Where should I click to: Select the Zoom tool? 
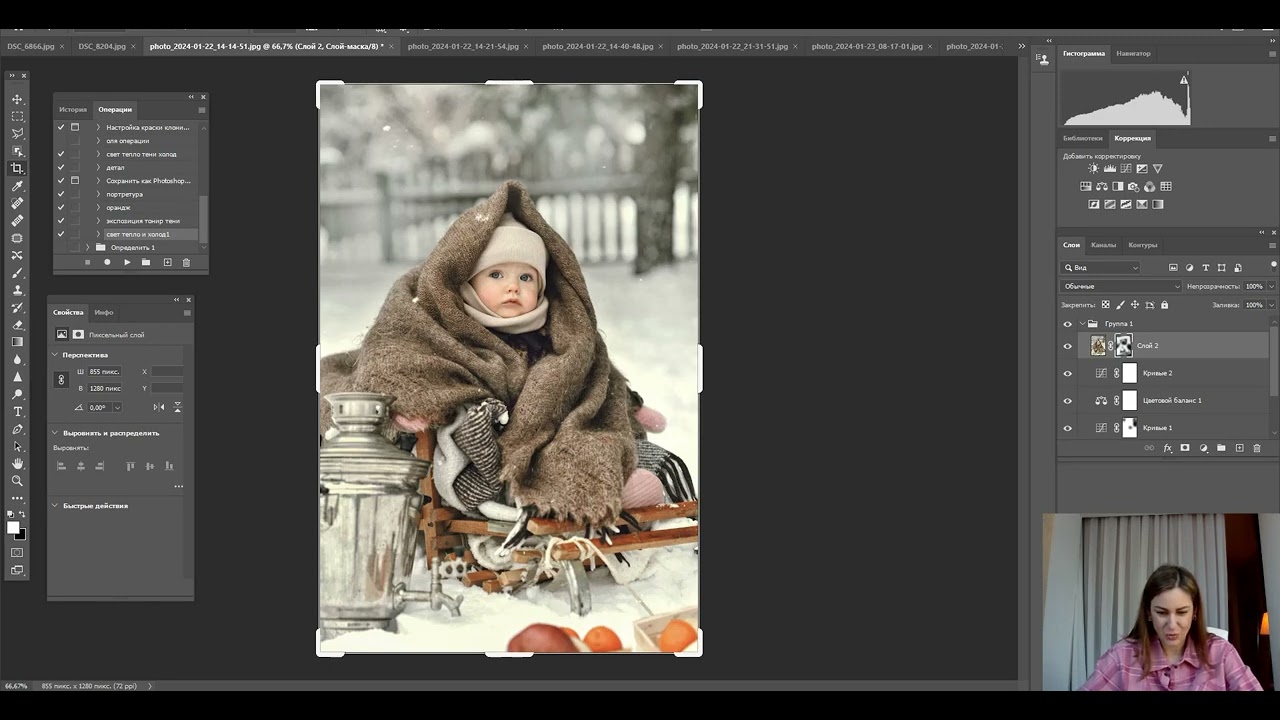(17, 481)
